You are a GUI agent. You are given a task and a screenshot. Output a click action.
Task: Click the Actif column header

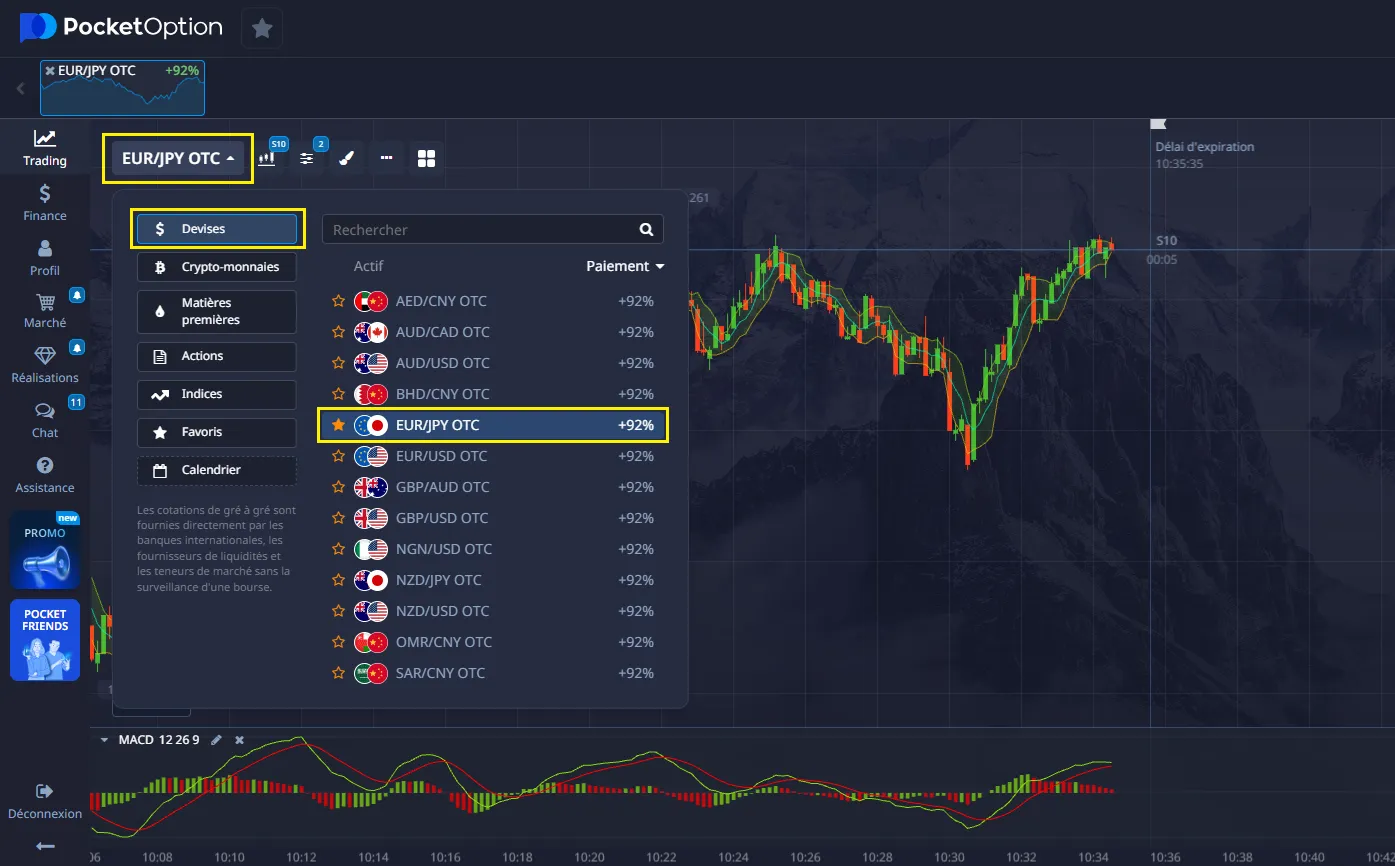tap(368, 266)
